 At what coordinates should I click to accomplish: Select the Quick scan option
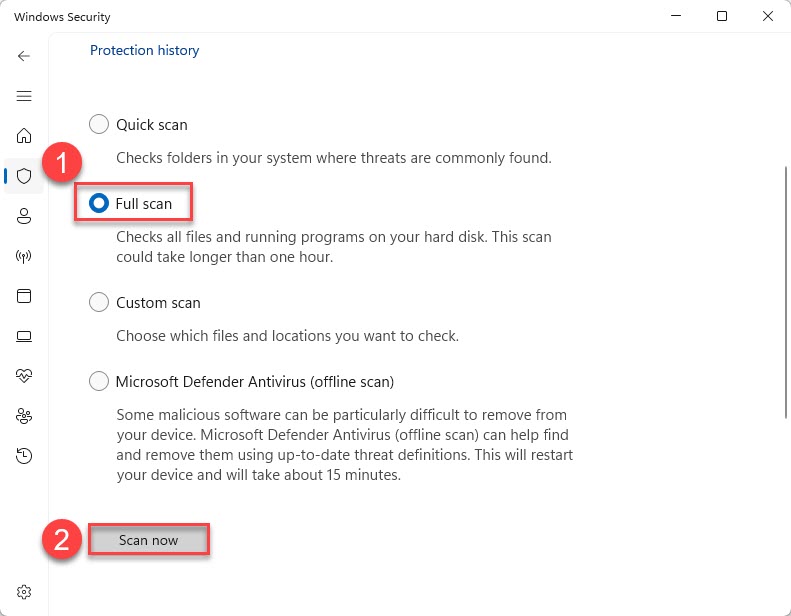click(x=99, y=125)
